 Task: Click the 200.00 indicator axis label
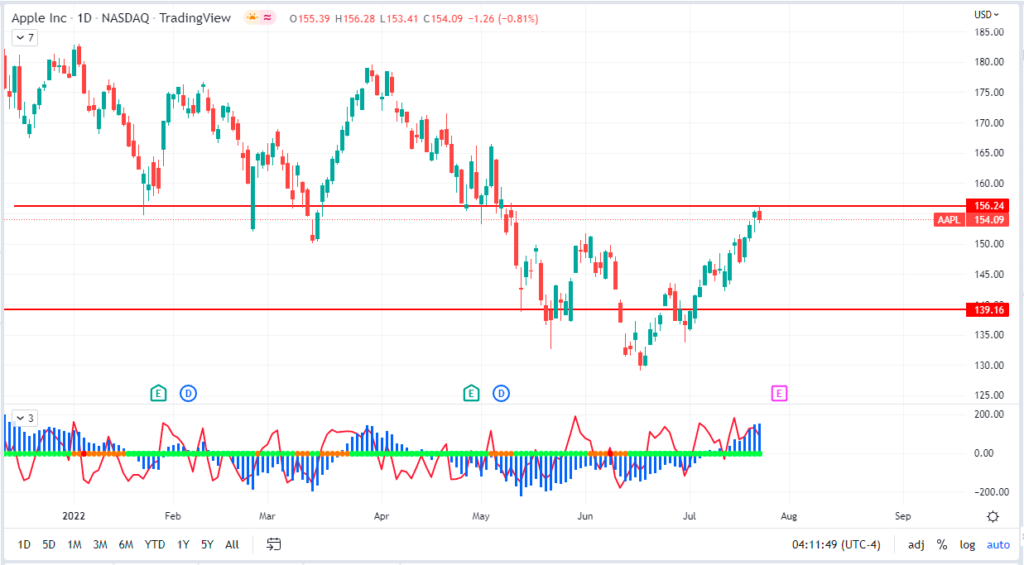pyautogui.click(x=989, y=414)
